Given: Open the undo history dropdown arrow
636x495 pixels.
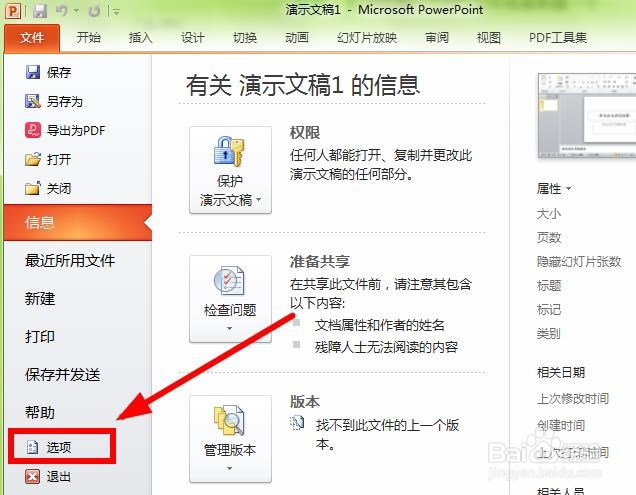Looking at the screenshot, I should tap(76, 11).
